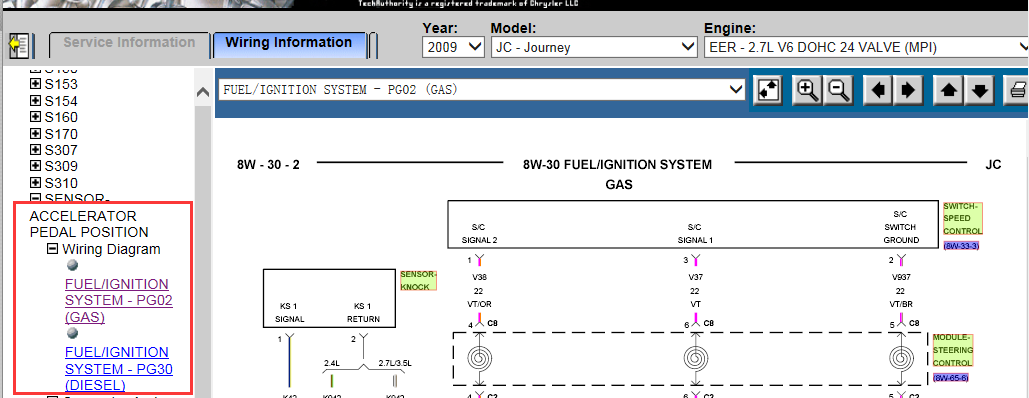This screenshot has height=398, width=1029.
Task: Click the VT/BR wire color label
Action: 900,304
